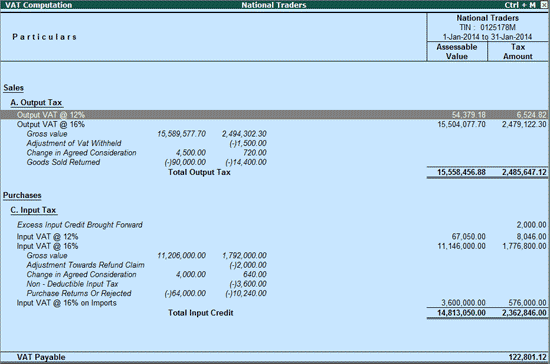Select the highlighted Output VAT @ 12% row
This screenshot has height=364, width=550.
coord(274,115)
